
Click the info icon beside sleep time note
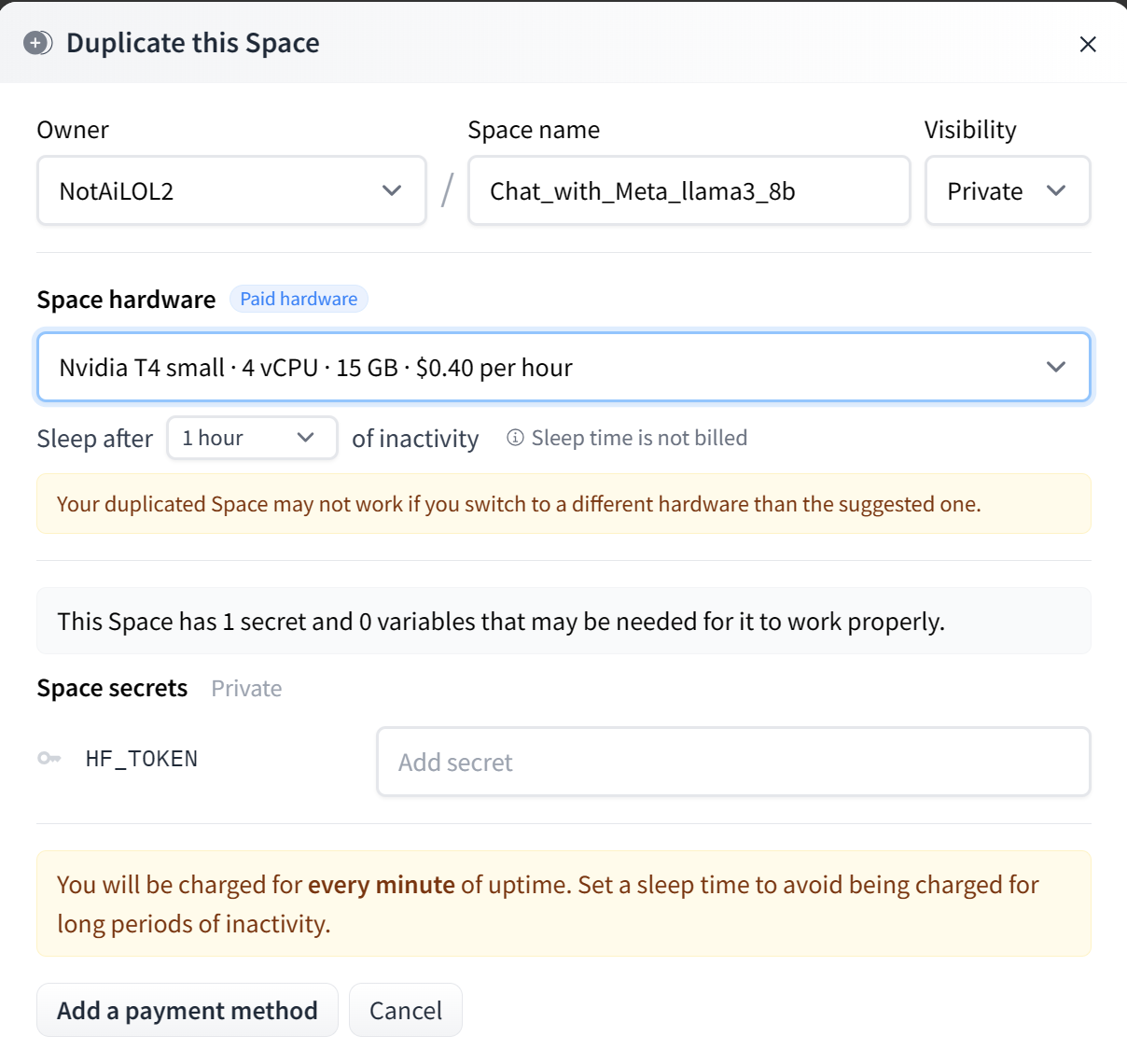pyautogui.click(x=515, y=438)
